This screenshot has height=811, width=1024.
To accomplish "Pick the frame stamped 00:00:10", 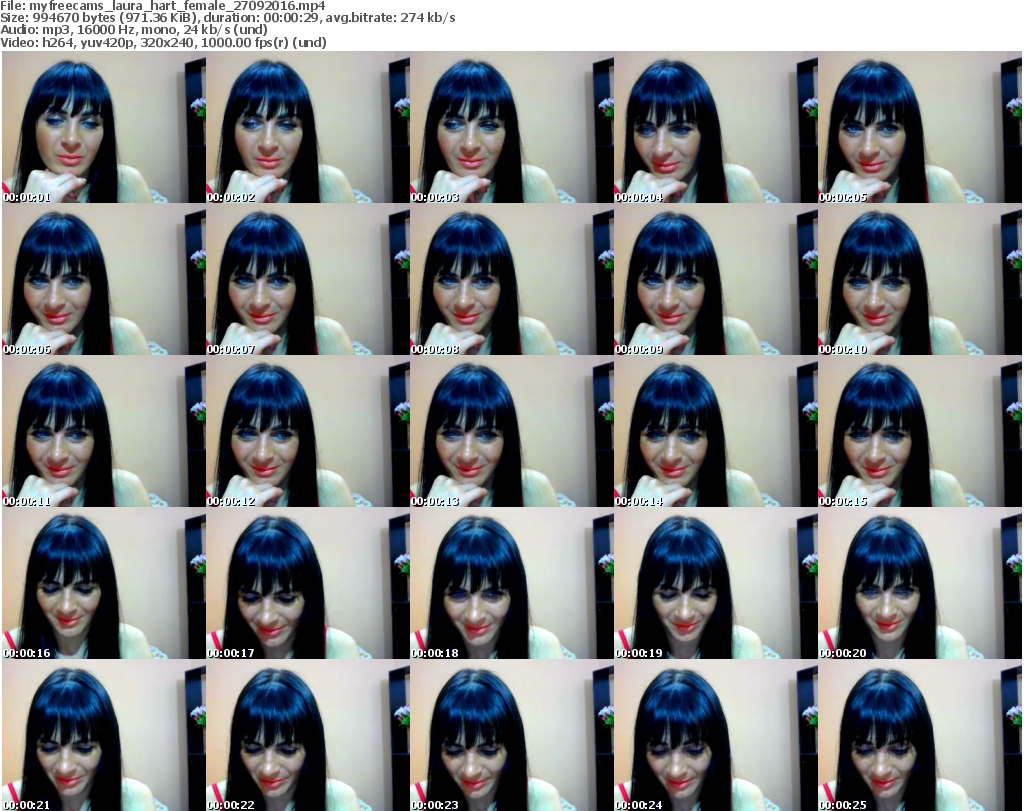I will point(919,282).
